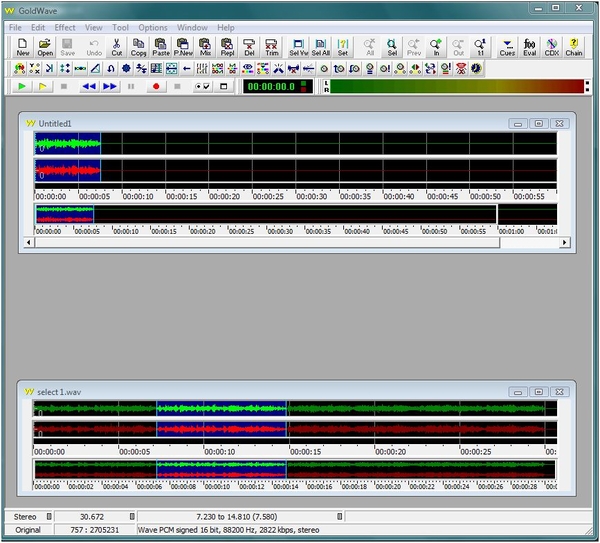The width and height of the screenshot is (600, 543).
Task: Open the View menu
Action: click(93, 28)
